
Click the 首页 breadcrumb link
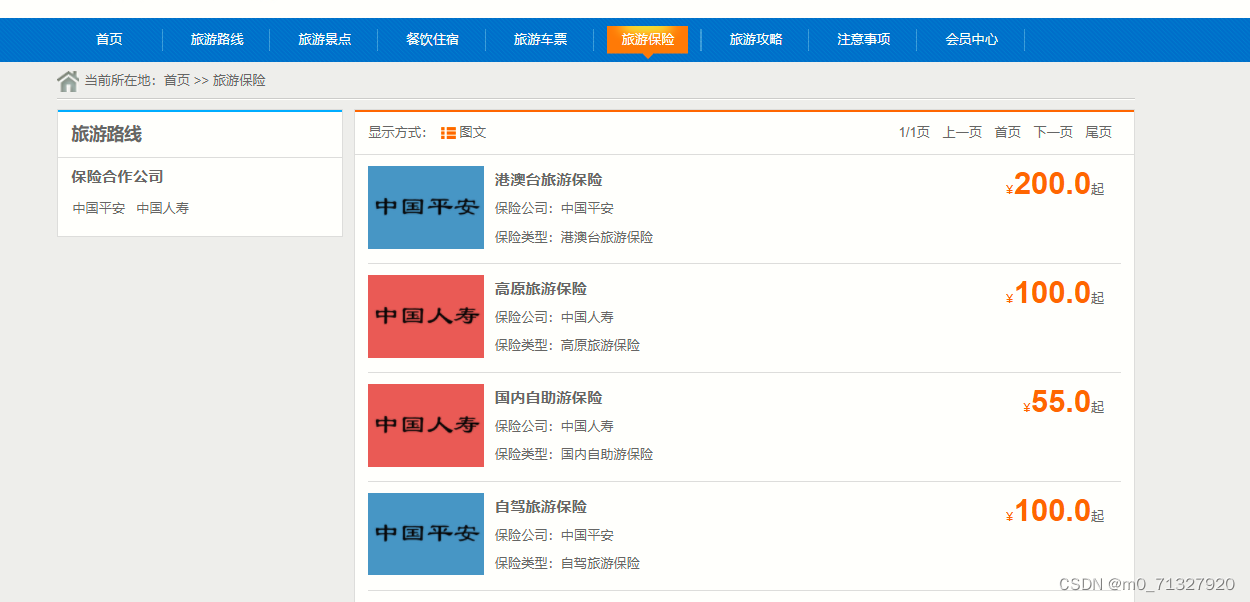pyautogui.click(x=176, y=80)
